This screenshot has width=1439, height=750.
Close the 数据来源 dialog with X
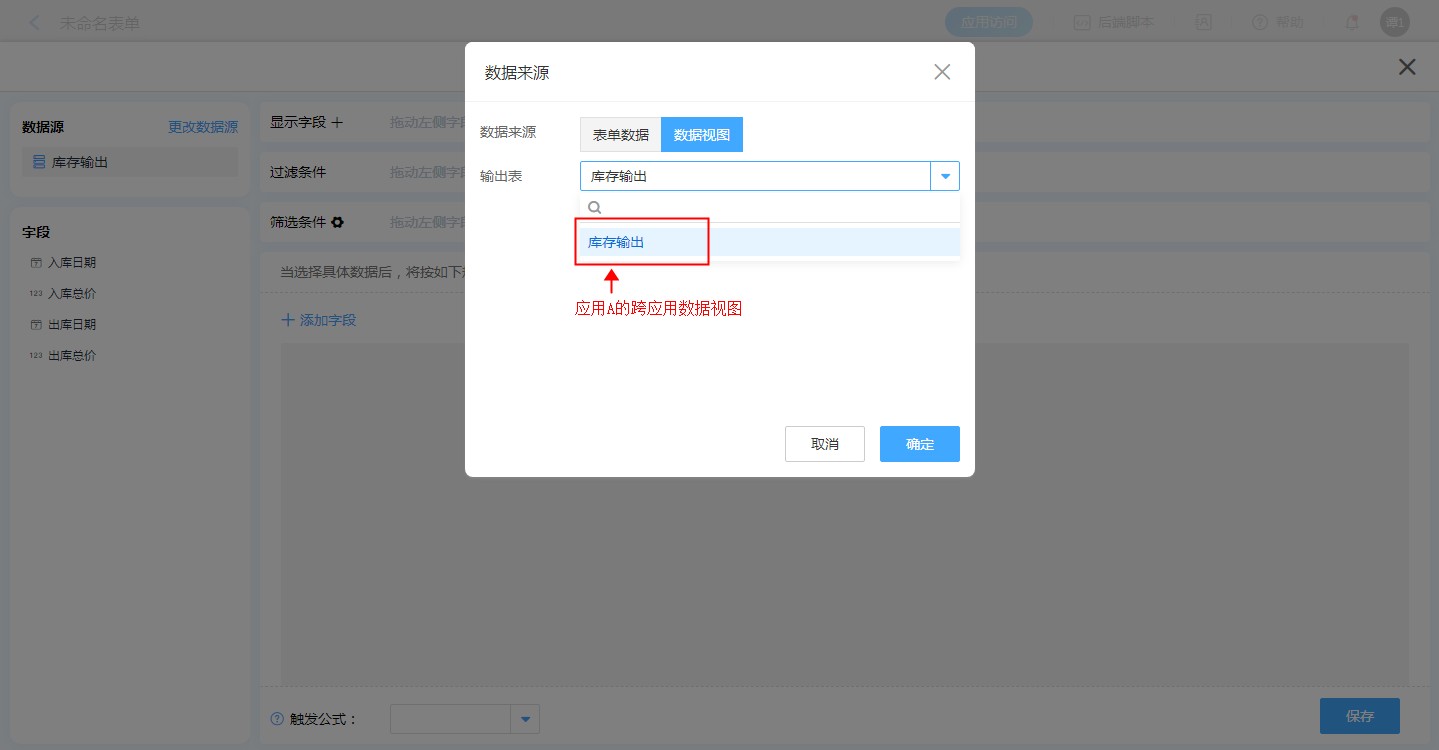(941, 72)
